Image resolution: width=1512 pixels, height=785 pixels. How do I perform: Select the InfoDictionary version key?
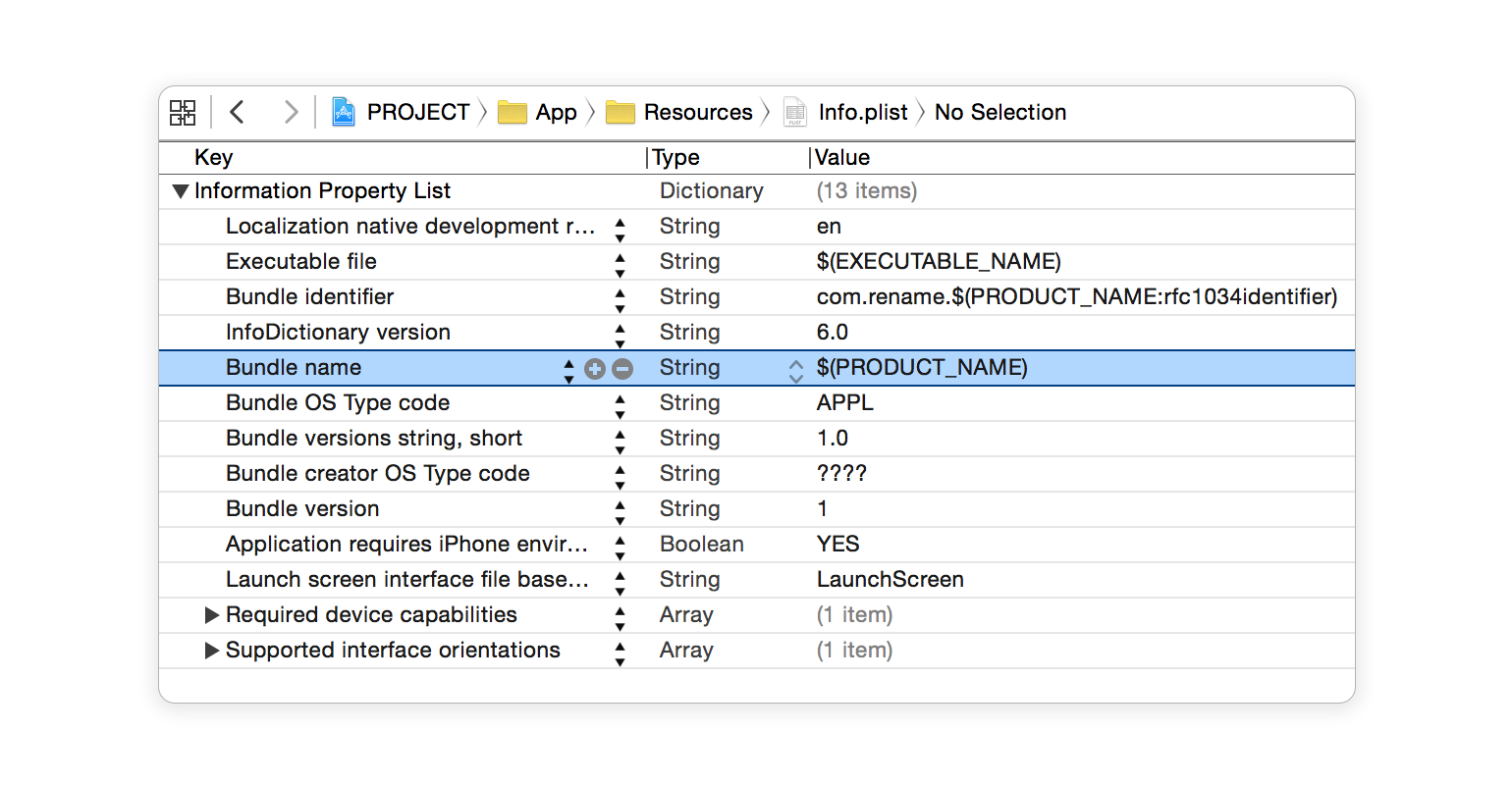(338, 333)
